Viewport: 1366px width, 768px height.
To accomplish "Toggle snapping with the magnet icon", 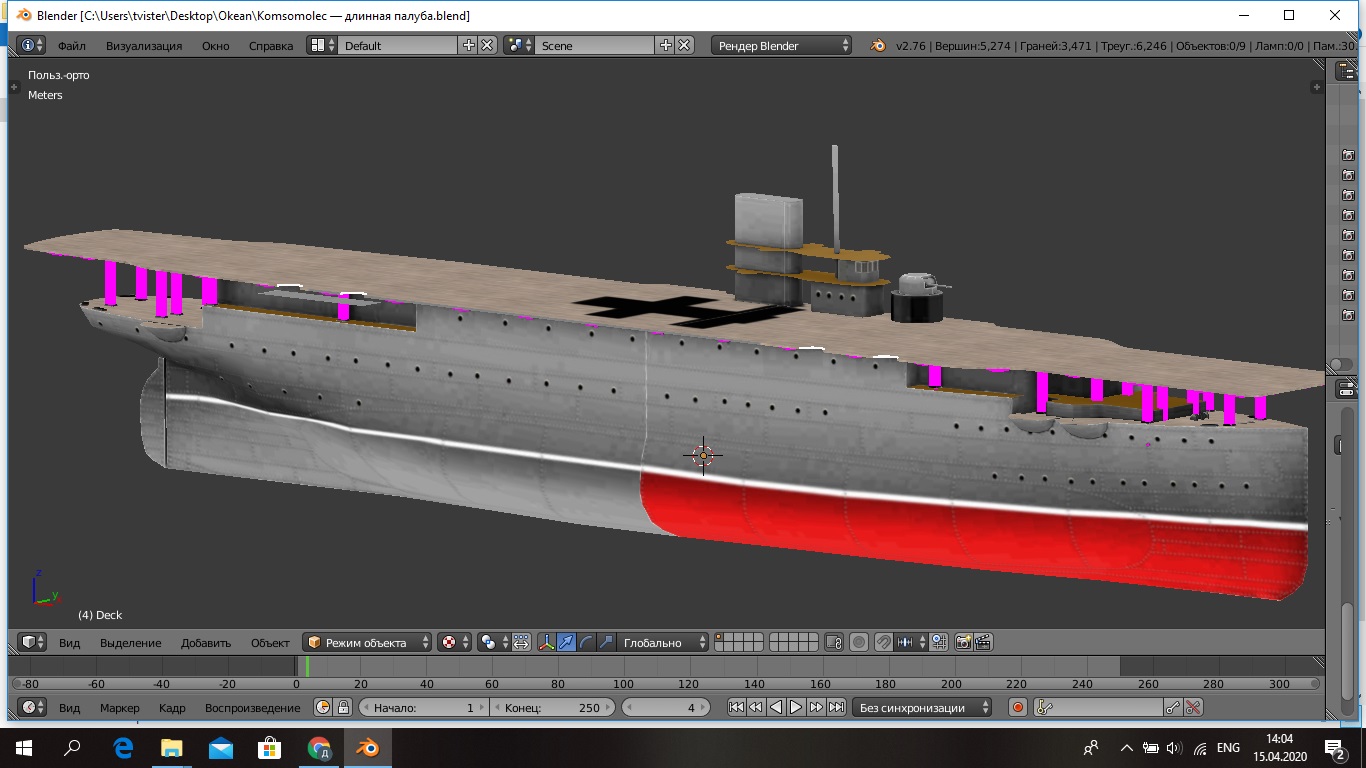I will point(884,642).
